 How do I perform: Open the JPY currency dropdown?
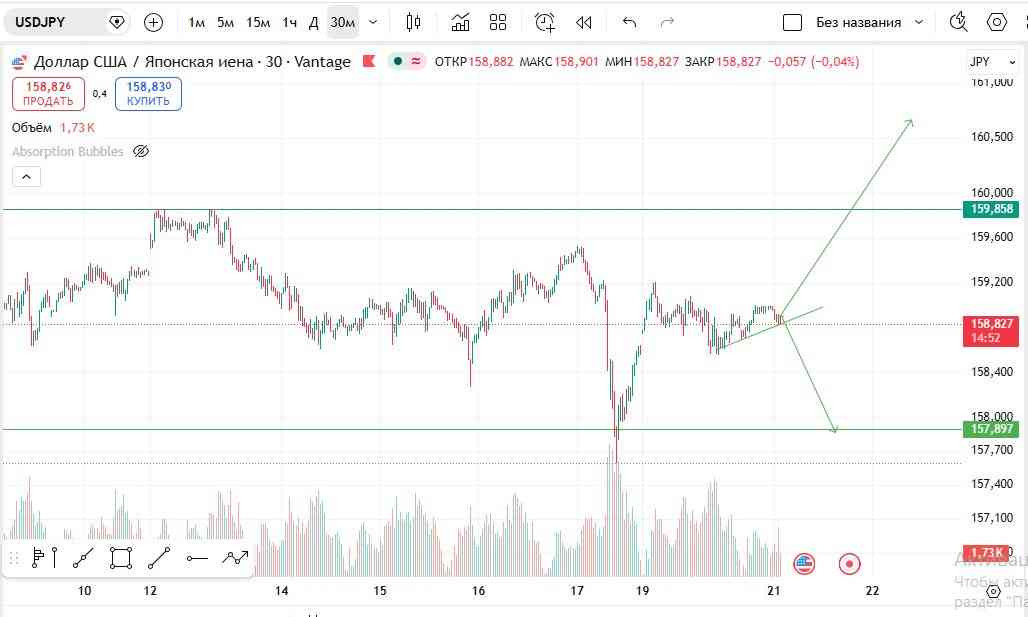click(993, 62)
